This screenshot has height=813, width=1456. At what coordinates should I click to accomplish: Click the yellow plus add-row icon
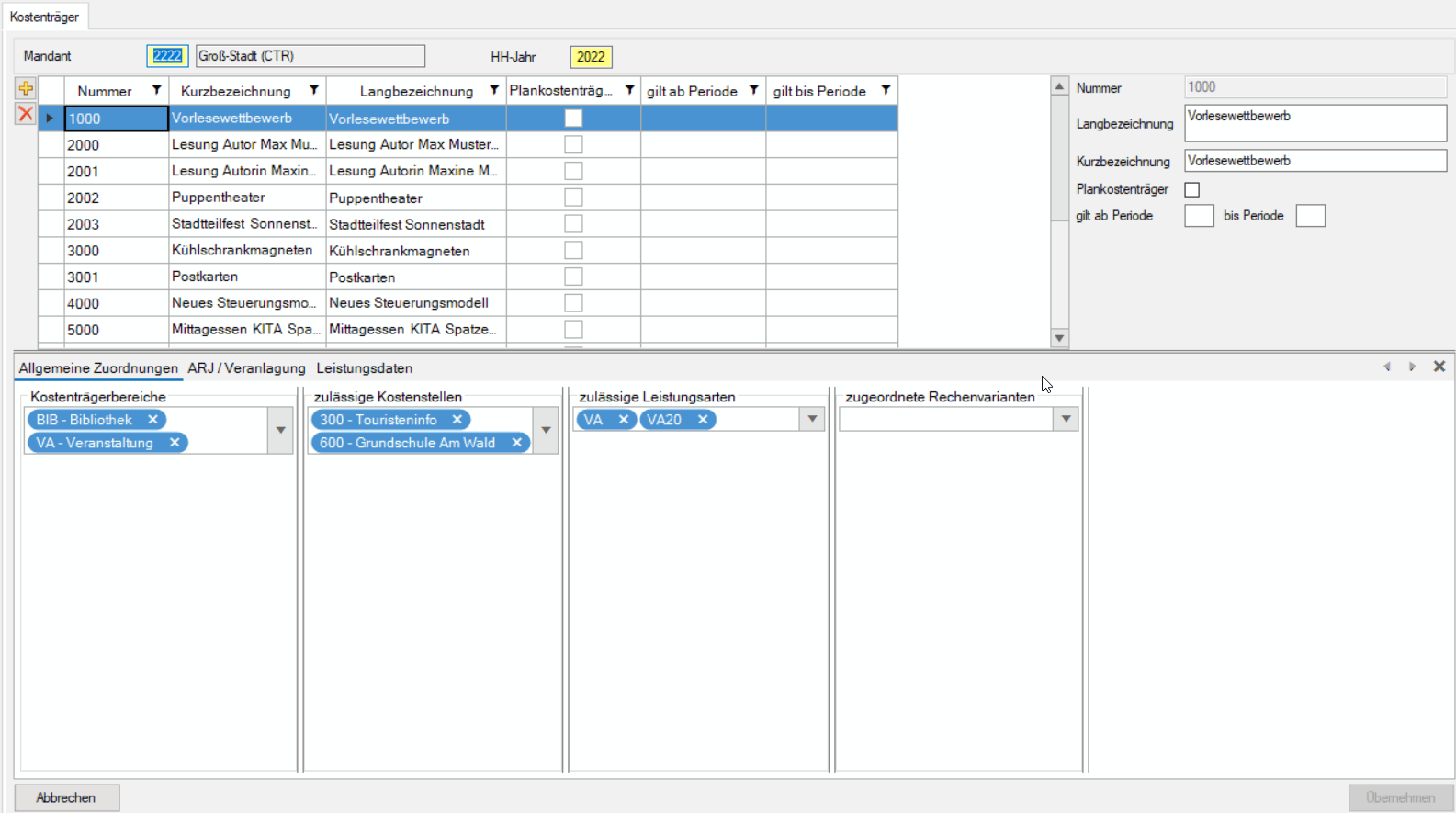[26, 89]
